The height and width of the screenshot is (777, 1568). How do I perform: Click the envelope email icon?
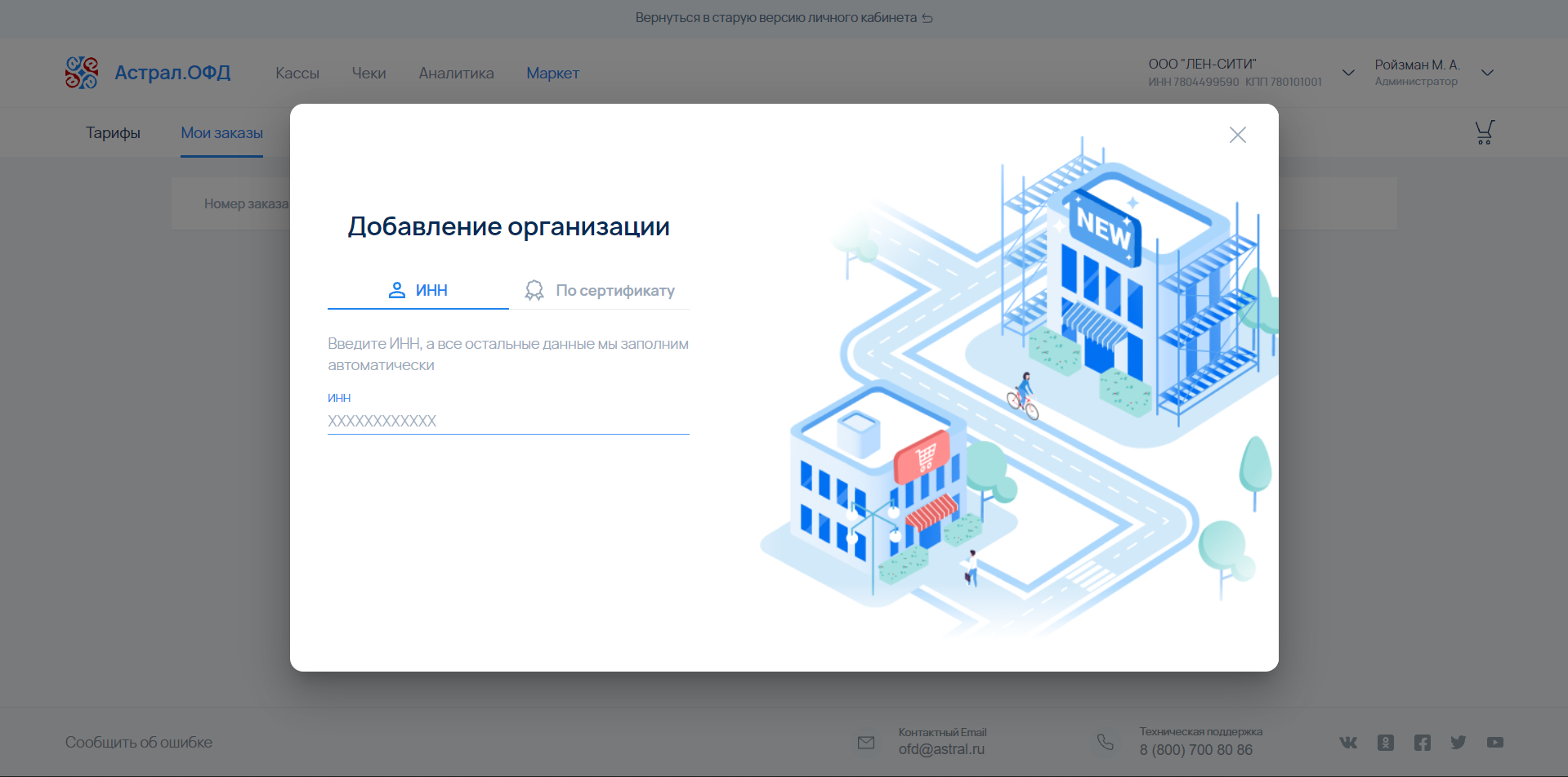pyautogui.click(x=866, y=742)
